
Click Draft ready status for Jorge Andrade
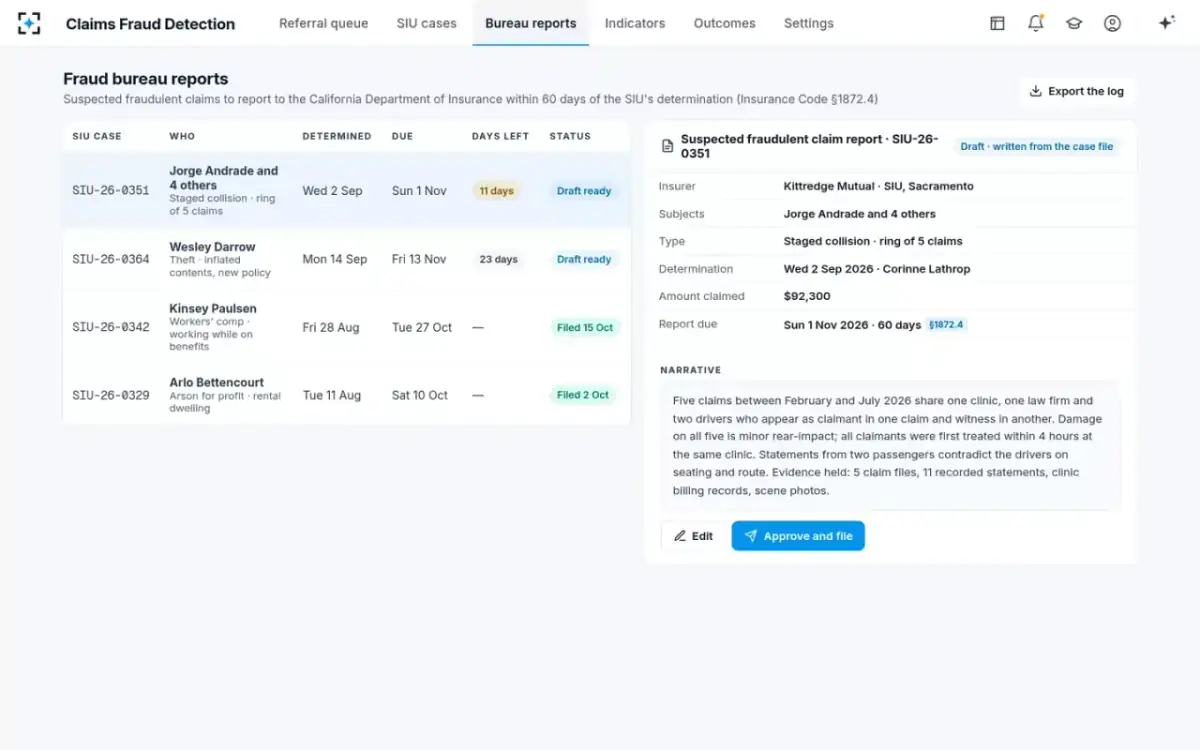pyautogui.click(x=584, y=191)
